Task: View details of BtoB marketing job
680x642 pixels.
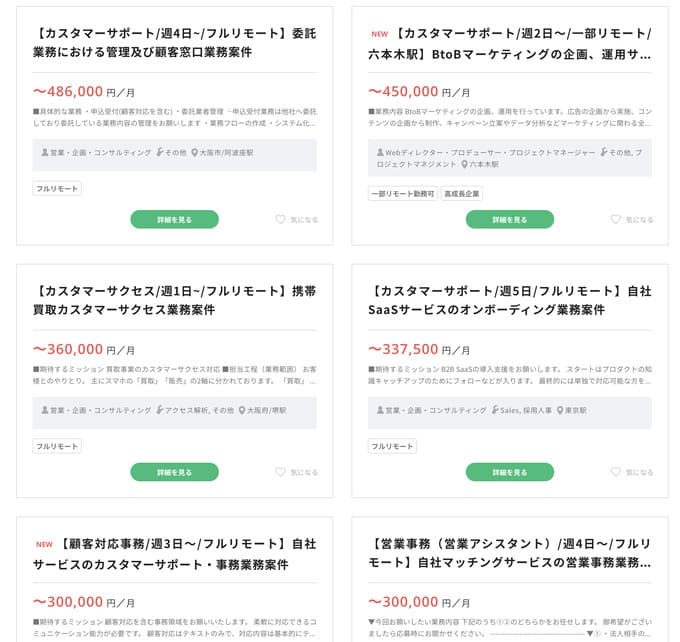Action: coord(509,219)
